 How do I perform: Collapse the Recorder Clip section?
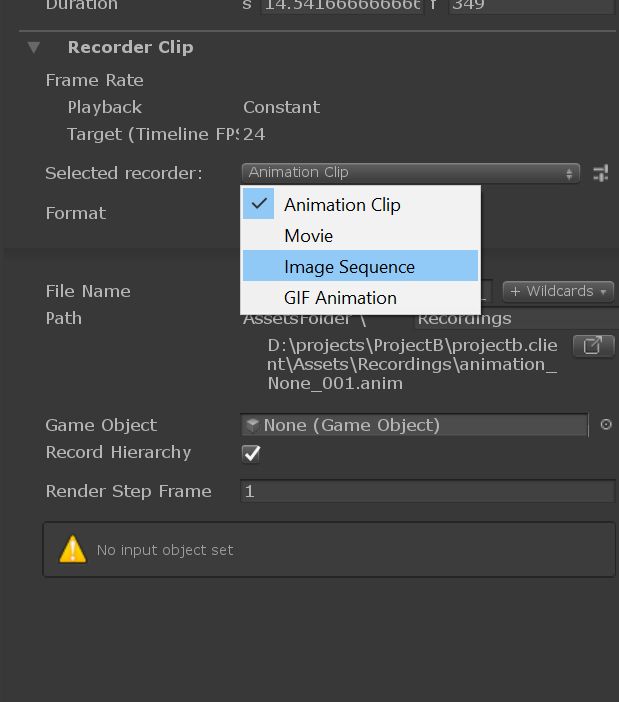point(34,47)
